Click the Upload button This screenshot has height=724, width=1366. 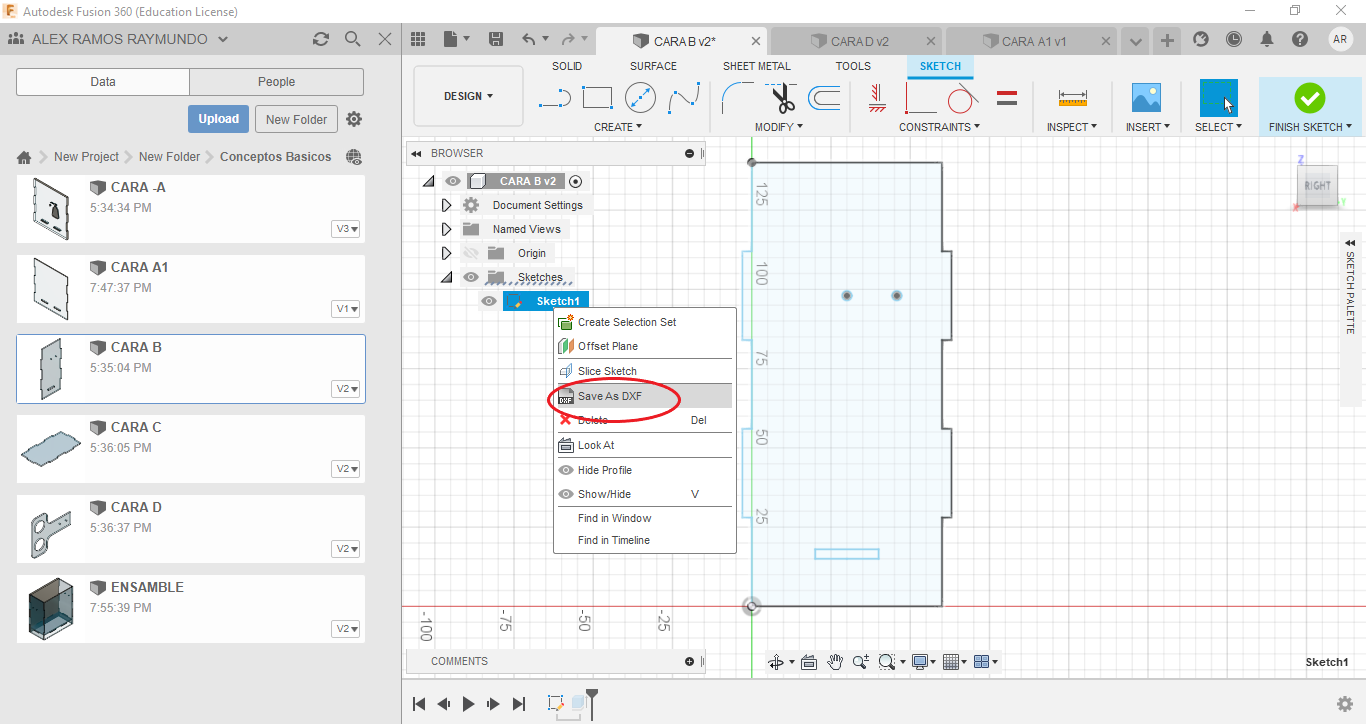(218, 119)
